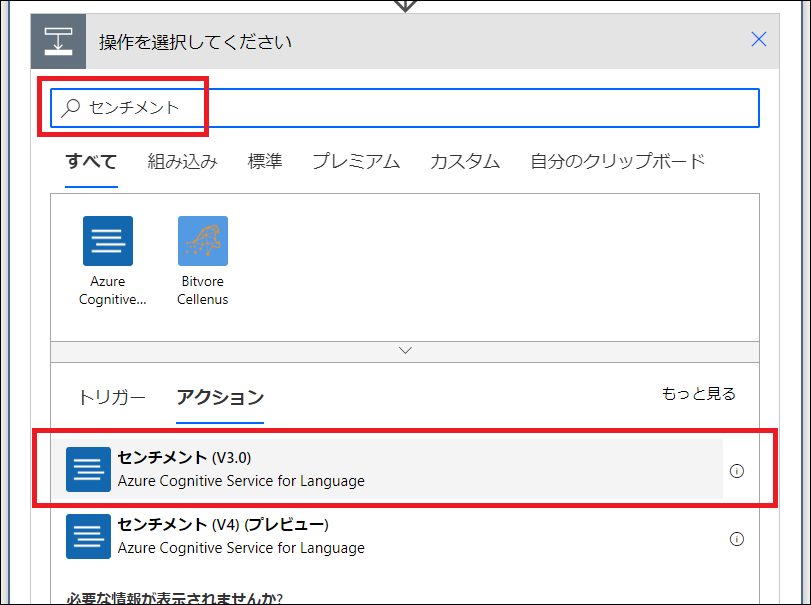Screen dimensions: 811x605
Task: Focus the センチメント search field
Action: [404, 108]
